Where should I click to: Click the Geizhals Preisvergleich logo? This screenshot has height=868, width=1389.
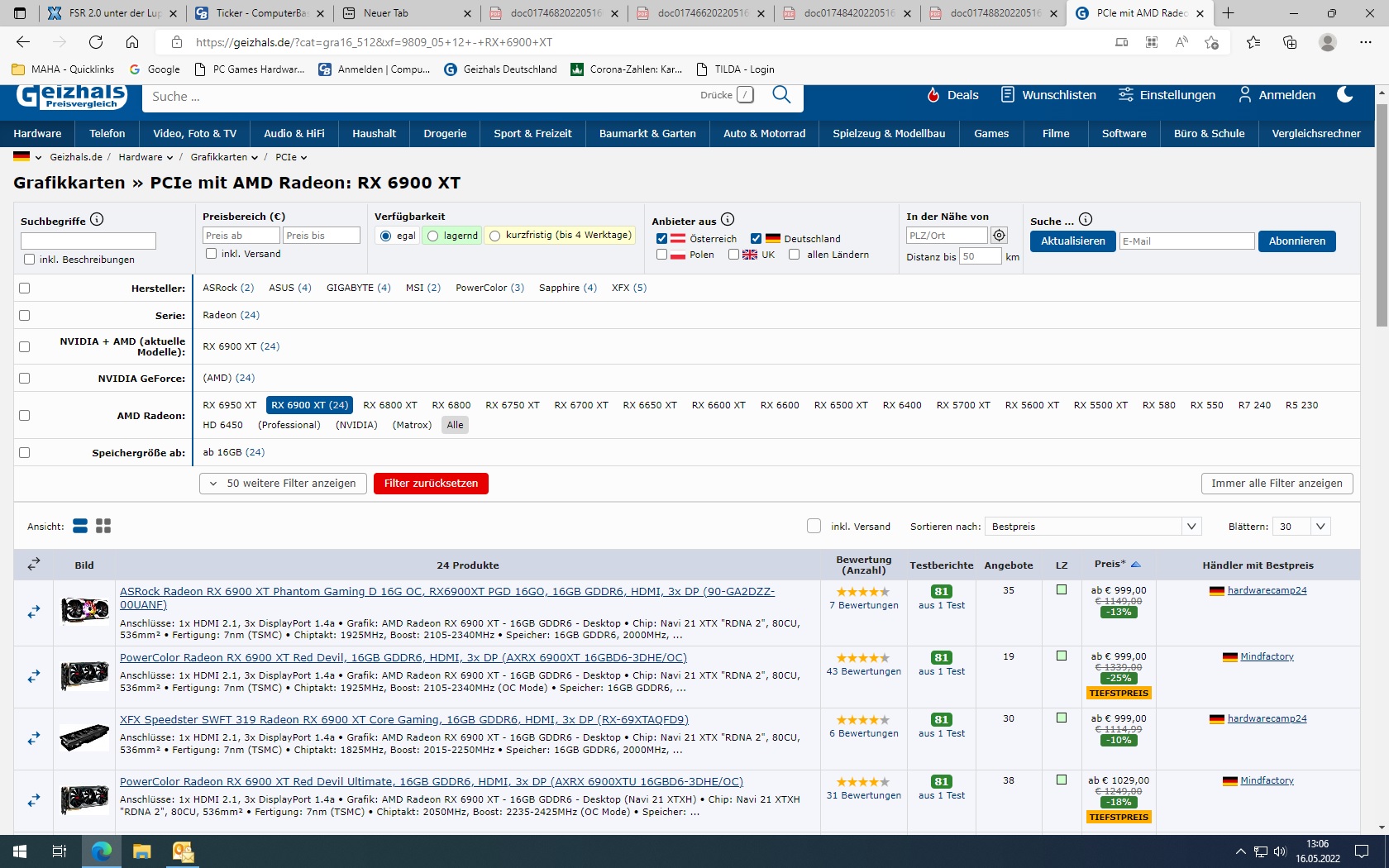(x=72, y=96)
